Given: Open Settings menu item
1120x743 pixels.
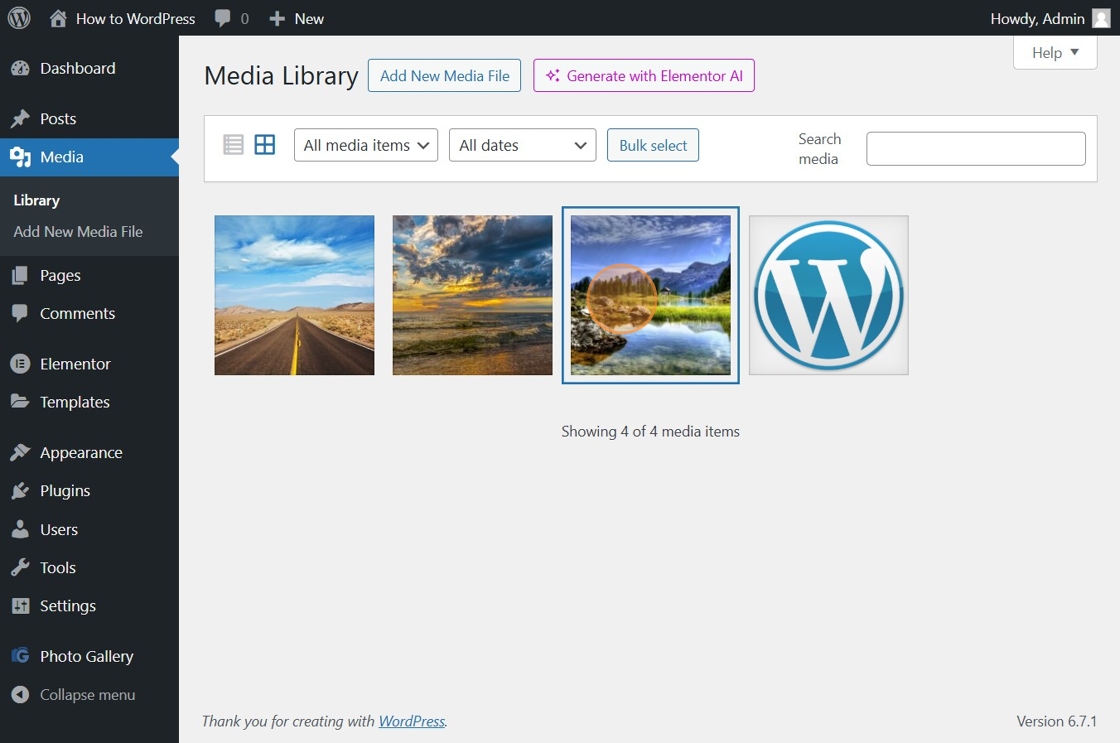Looking at the screenshot, I should coord(68,606).
